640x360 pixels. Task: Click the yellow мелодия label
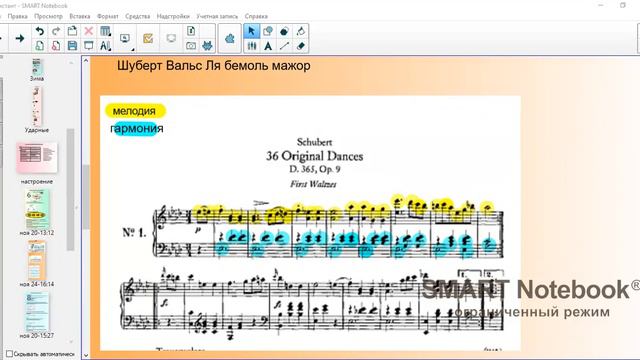(x=135, y=111)
